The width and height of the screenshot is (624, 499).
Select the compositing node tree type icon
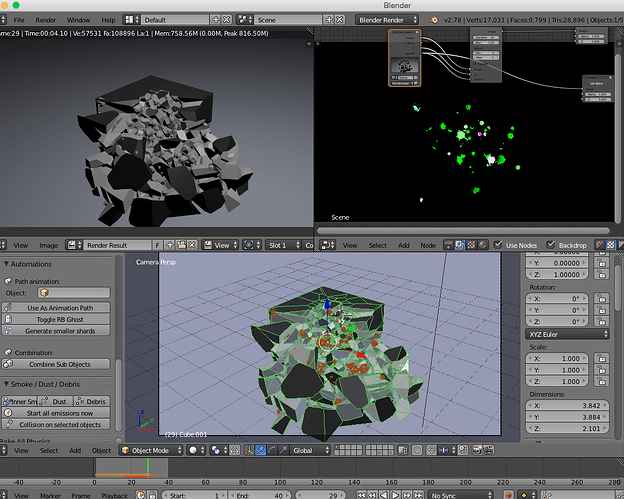tap(460, 245)
